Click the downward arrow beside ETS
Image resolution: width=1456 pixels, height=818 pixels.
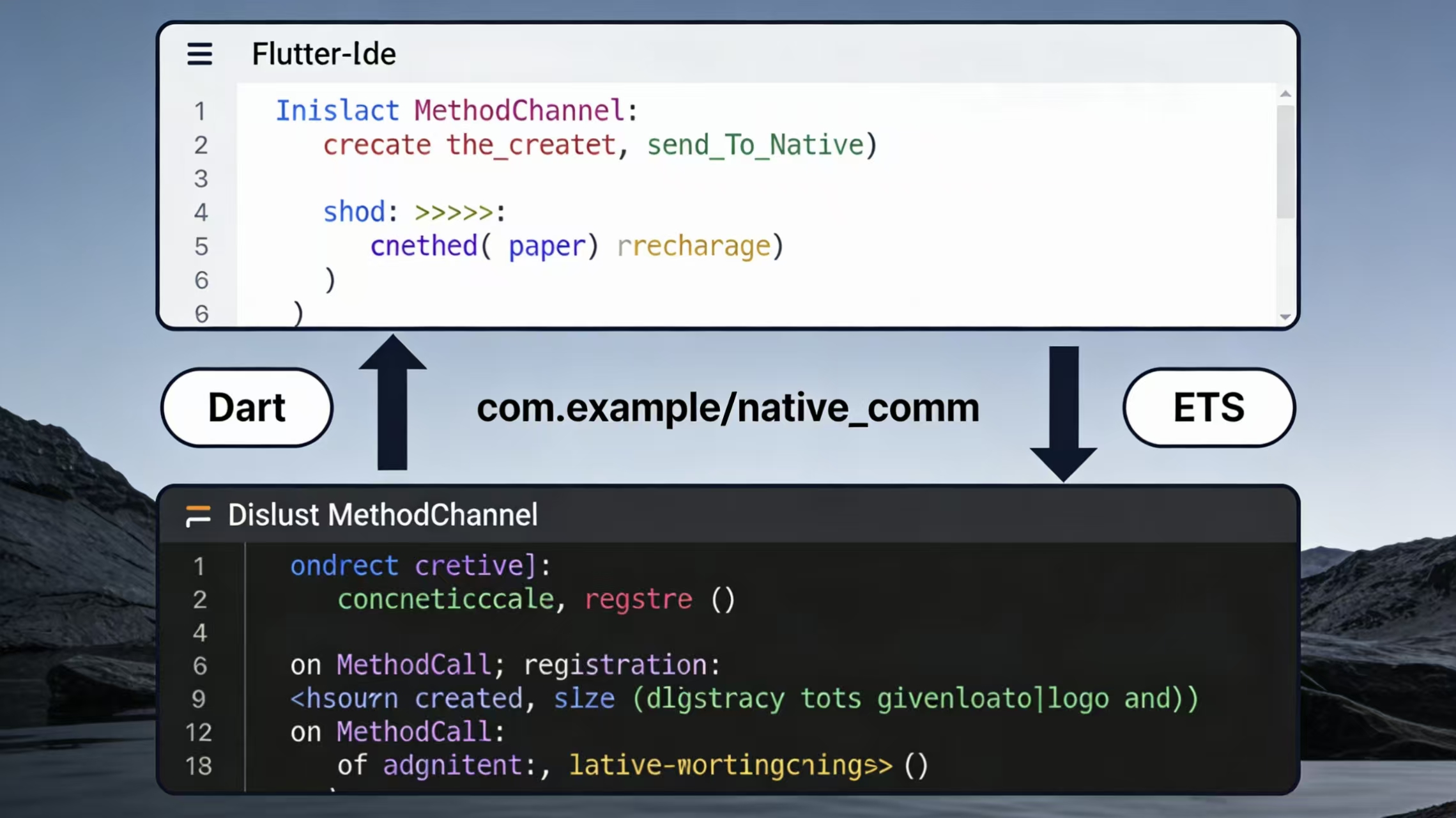(x=1063, y=414)
